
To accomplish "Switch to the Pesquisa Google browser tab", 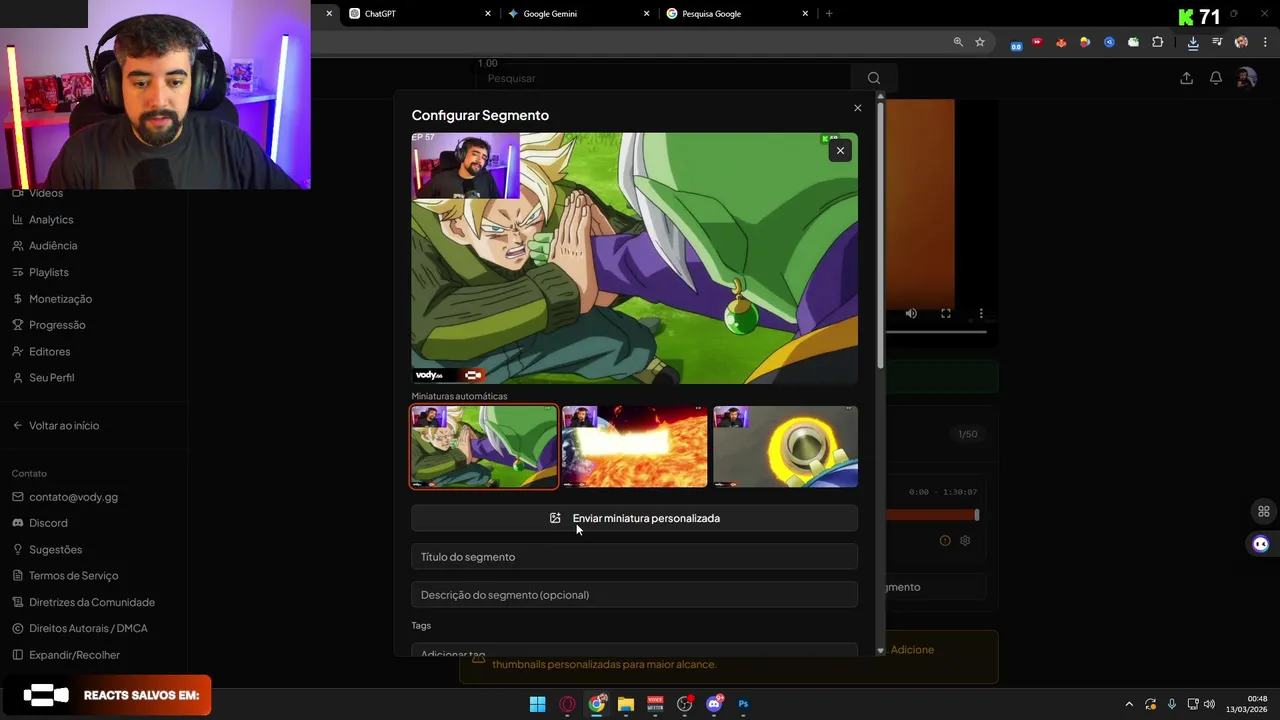I will pyautogui.click(x=737, y=14).
